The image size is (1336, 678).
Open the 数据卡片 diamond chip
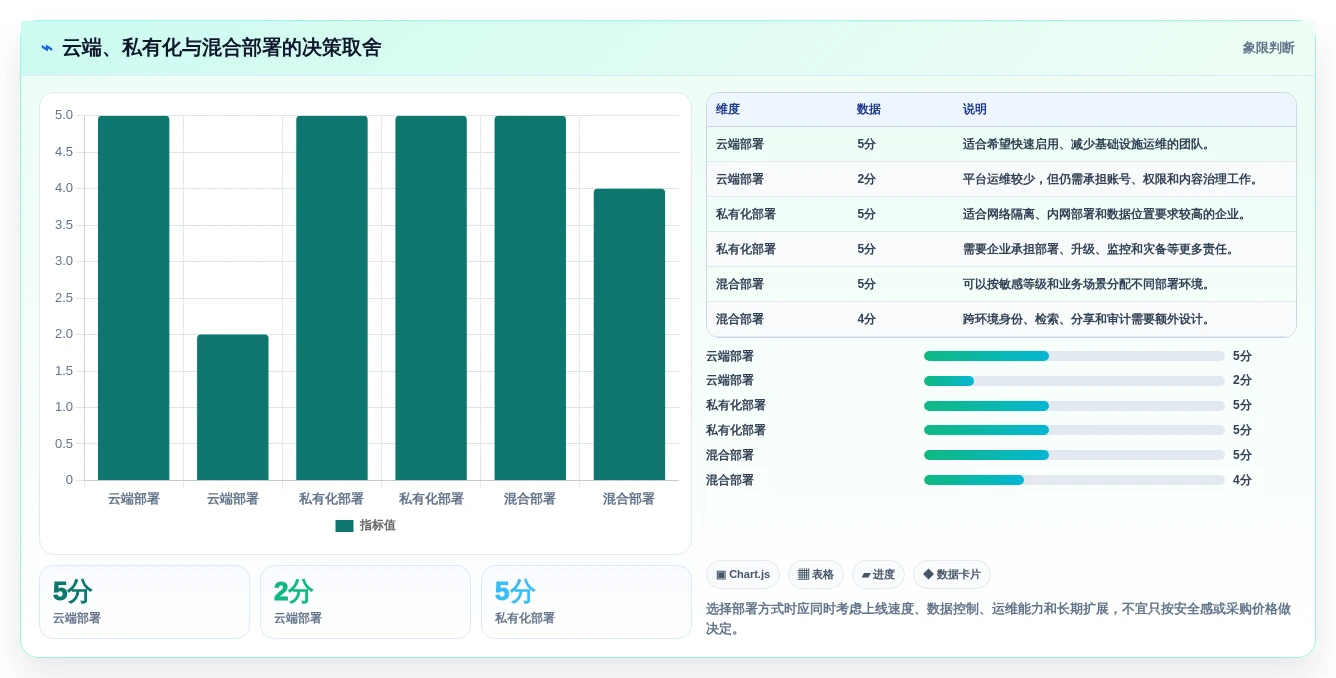coord(952,575)
